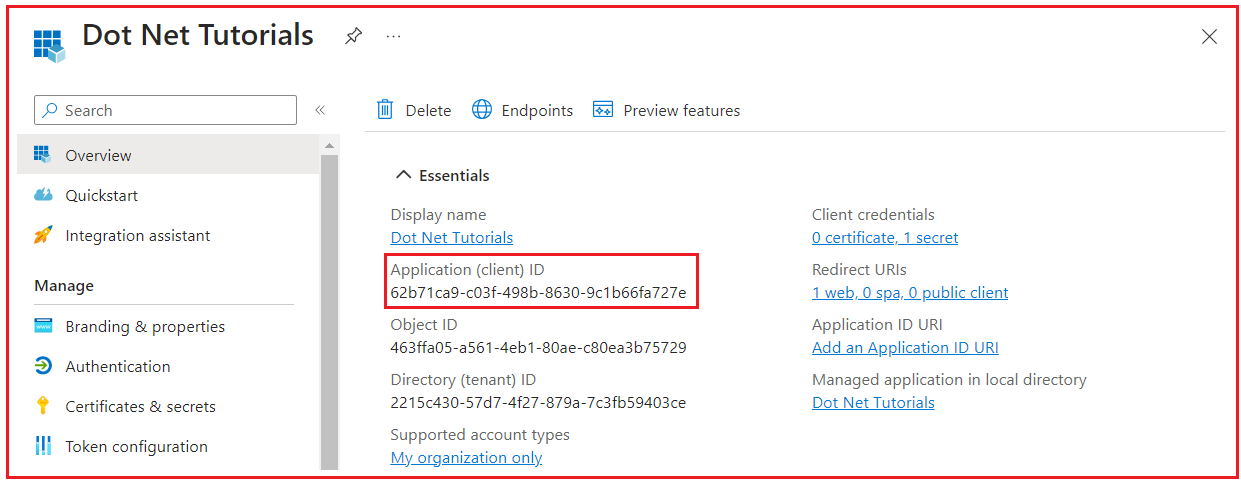Select the Application (client) ID value
This screenshot has height=482, width=1241.
click(539, 293)
